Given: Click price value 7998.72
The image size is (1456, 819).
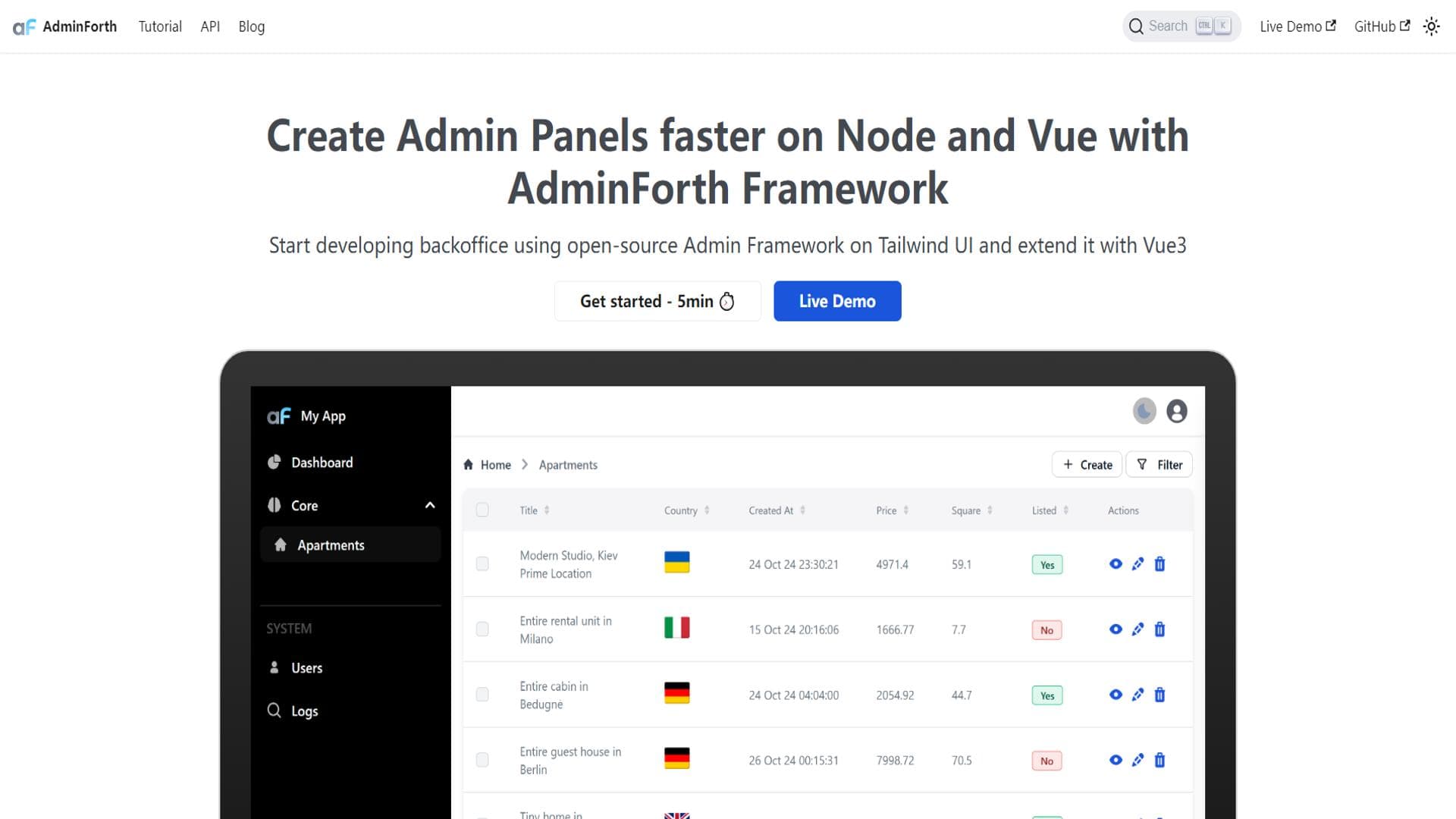Looking at the screenshot, I should pos(895,760).
